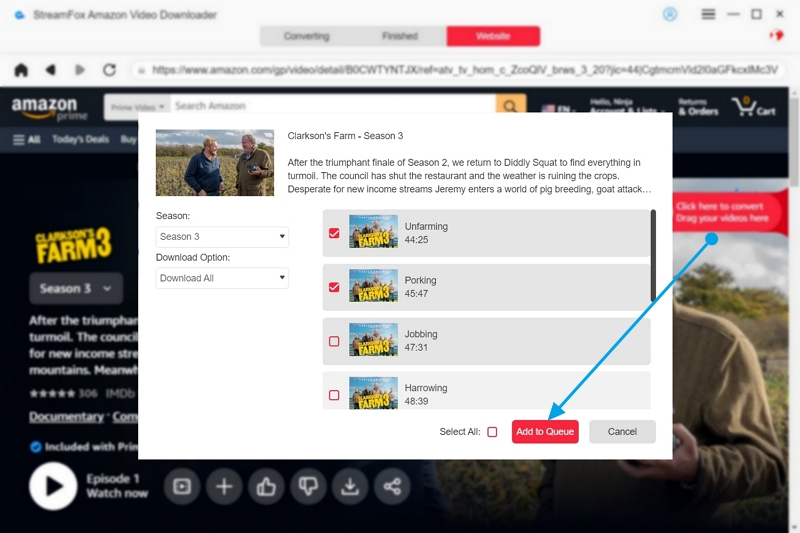Click the Clarkson's Farm cover image in dialog
The height and width of the screenshot is (533, 800).
pos(215,163)
